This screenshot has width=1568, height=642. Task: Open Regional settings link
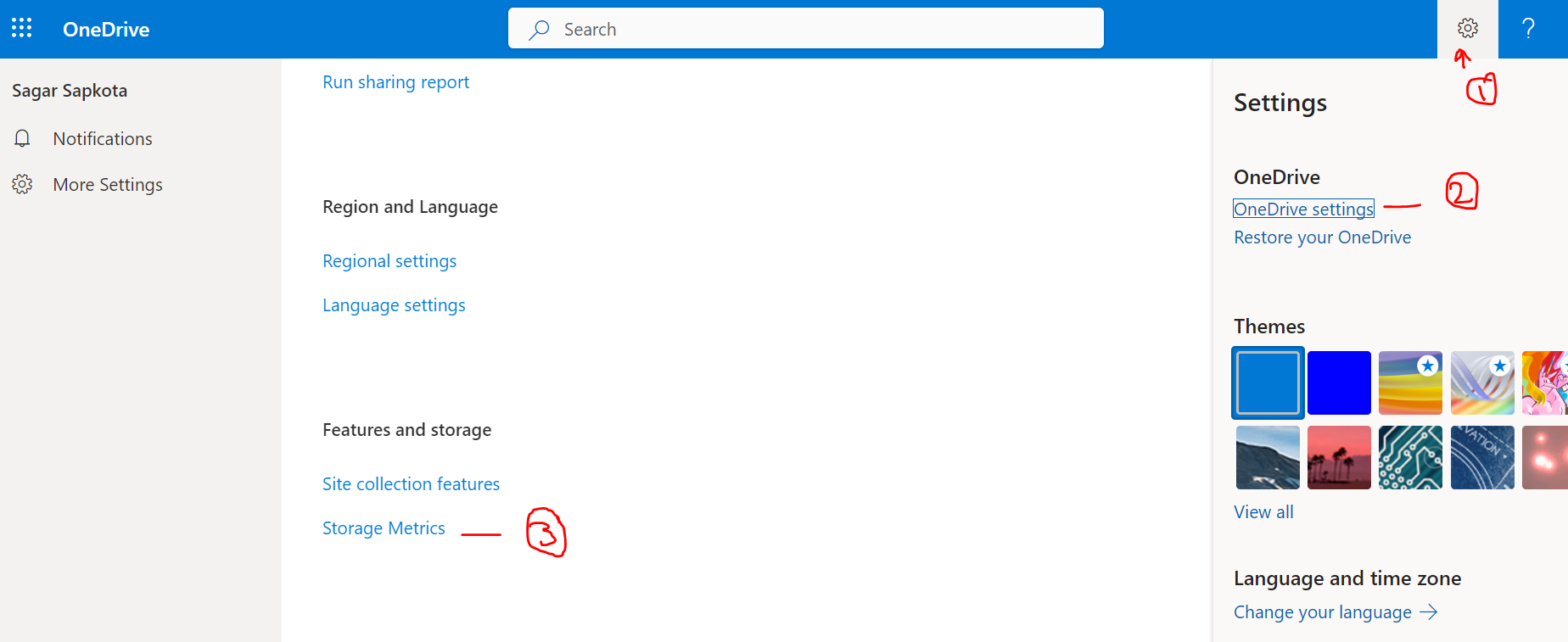389,261
